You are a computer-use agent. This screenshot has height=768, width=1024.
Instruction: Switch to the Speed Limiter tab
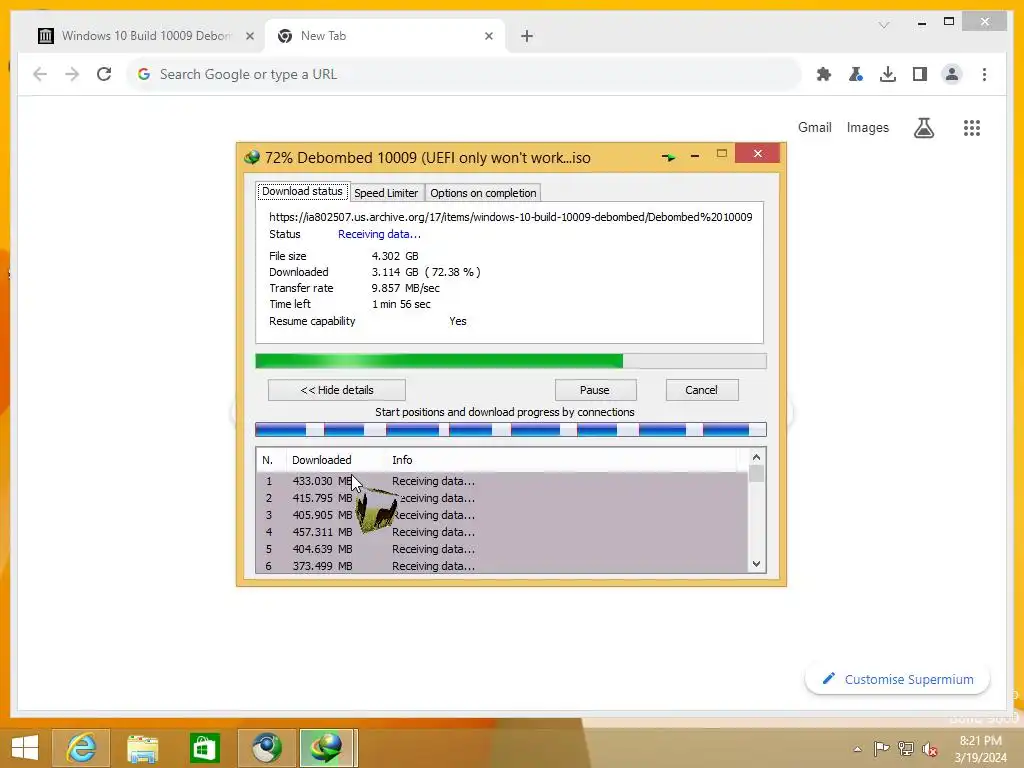click(385, 193)
